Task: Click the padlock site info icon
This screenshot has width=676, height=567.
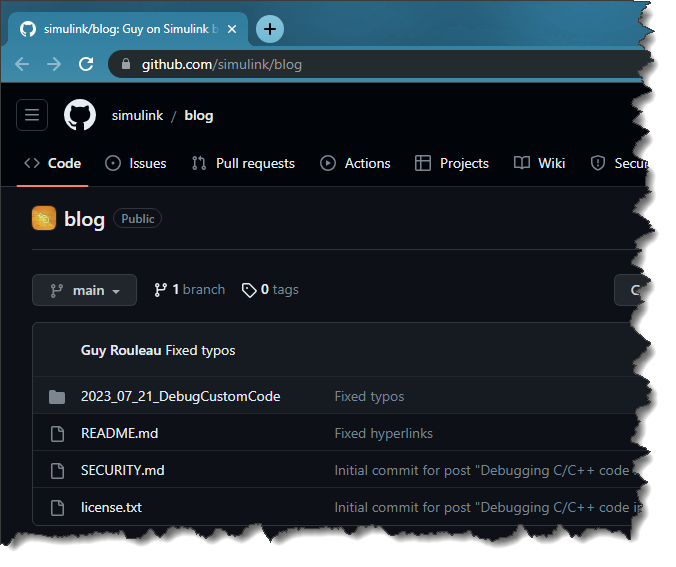Action: point(126,64)
